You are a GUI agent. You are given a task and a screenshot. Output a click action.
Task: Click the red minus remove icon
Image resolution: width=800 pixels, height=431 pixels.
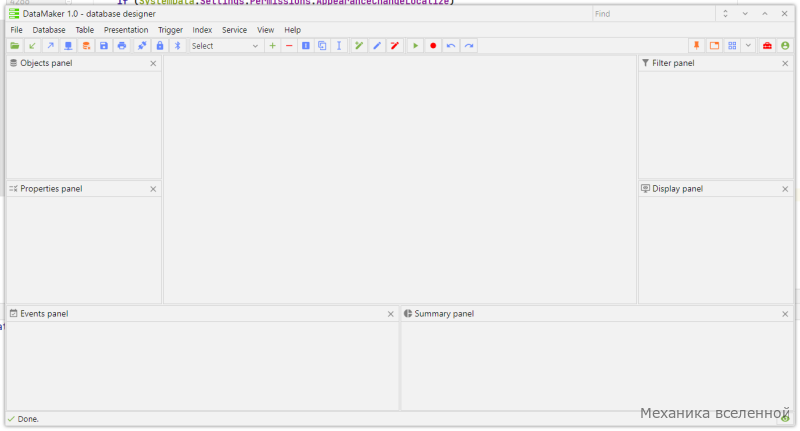click(x=289, y=46)
